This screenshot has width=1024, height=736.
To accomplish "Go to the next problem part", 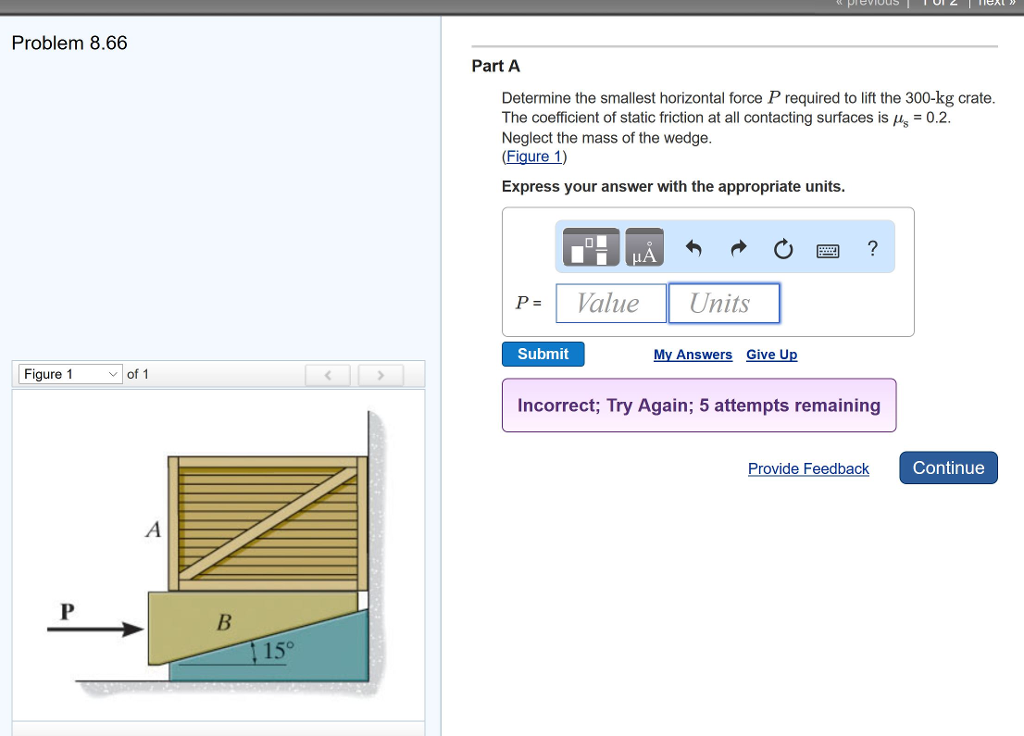I will [948, 468].
